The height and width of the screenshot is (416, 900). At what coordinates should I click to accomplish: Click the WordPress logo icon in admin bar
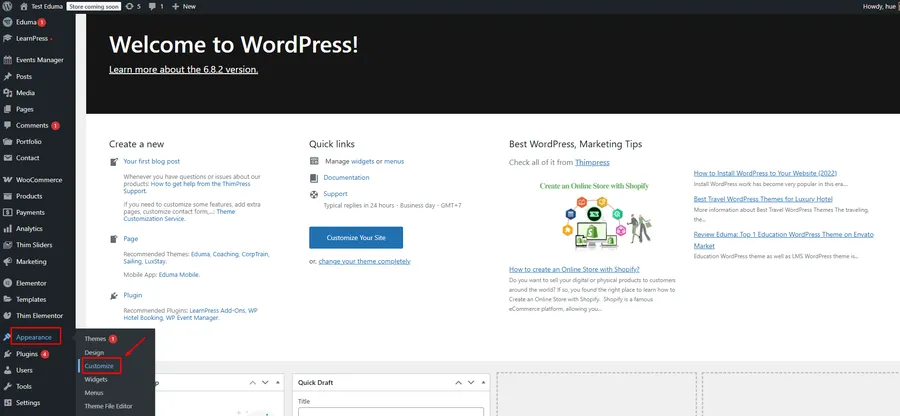click(x=8, y=6)
